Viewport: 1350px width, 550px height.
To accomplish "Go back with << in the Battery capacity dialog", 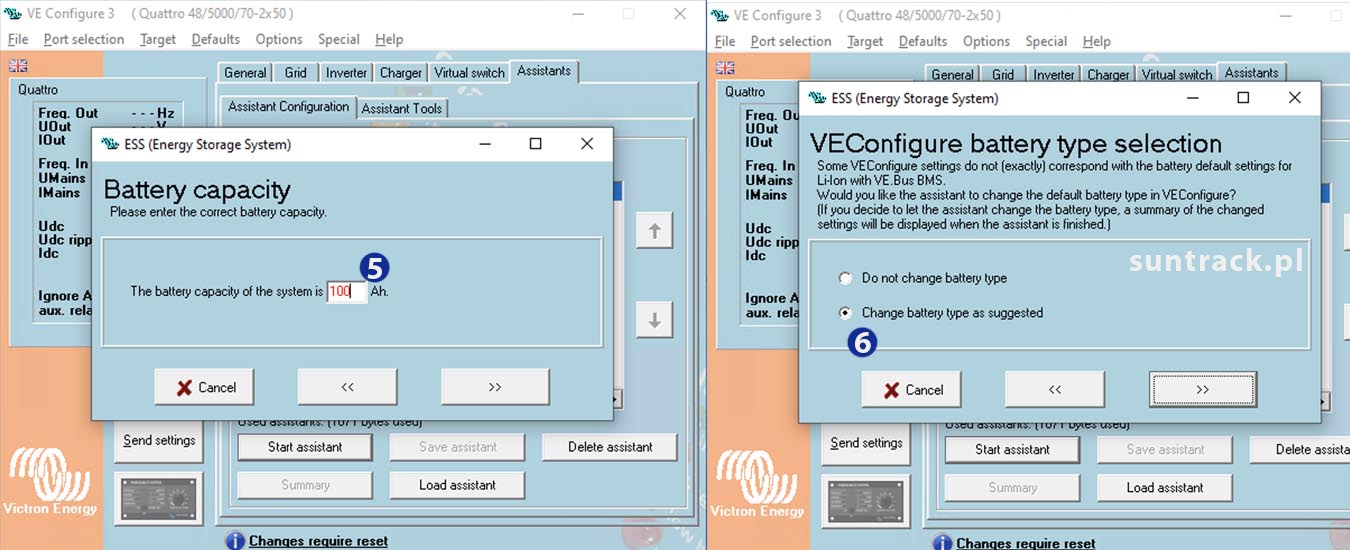I will click(347, 387).
